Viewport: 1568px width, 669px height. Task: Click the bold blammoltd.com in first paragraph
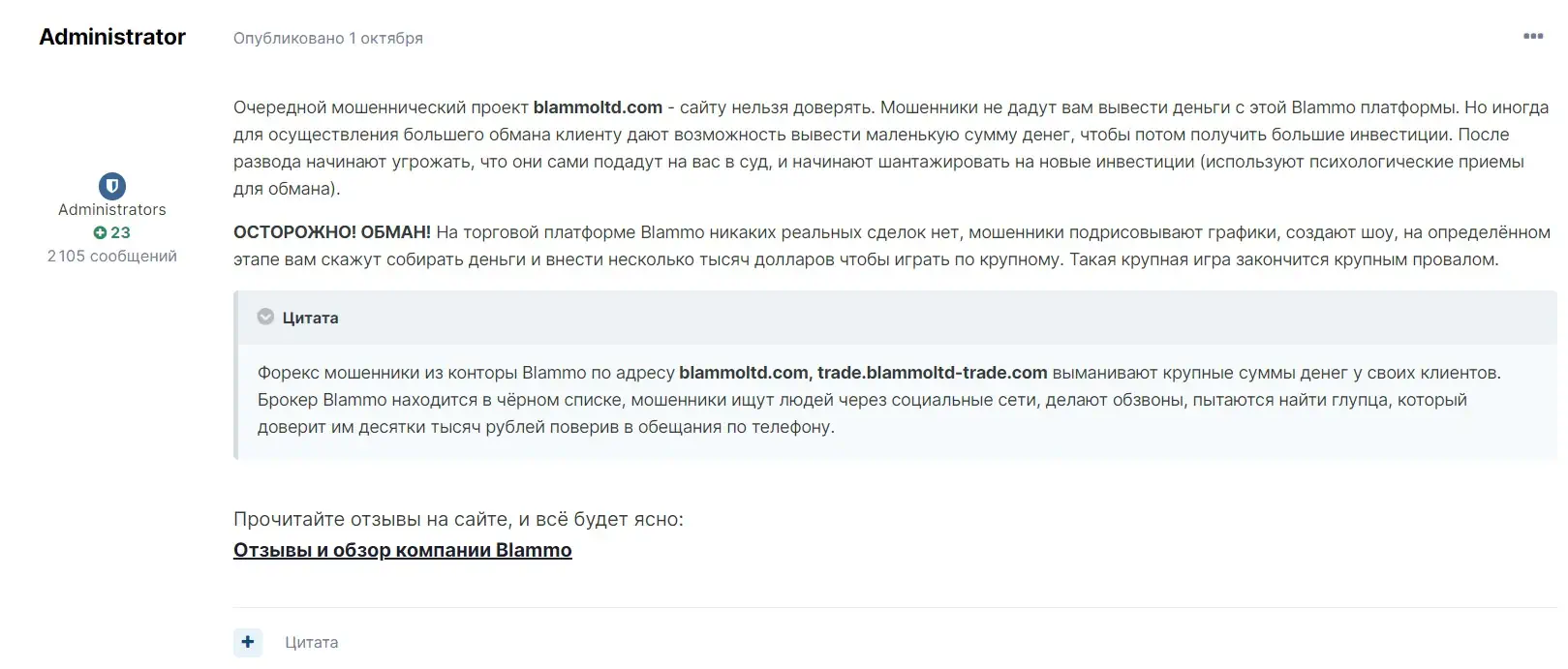point(598,107)
